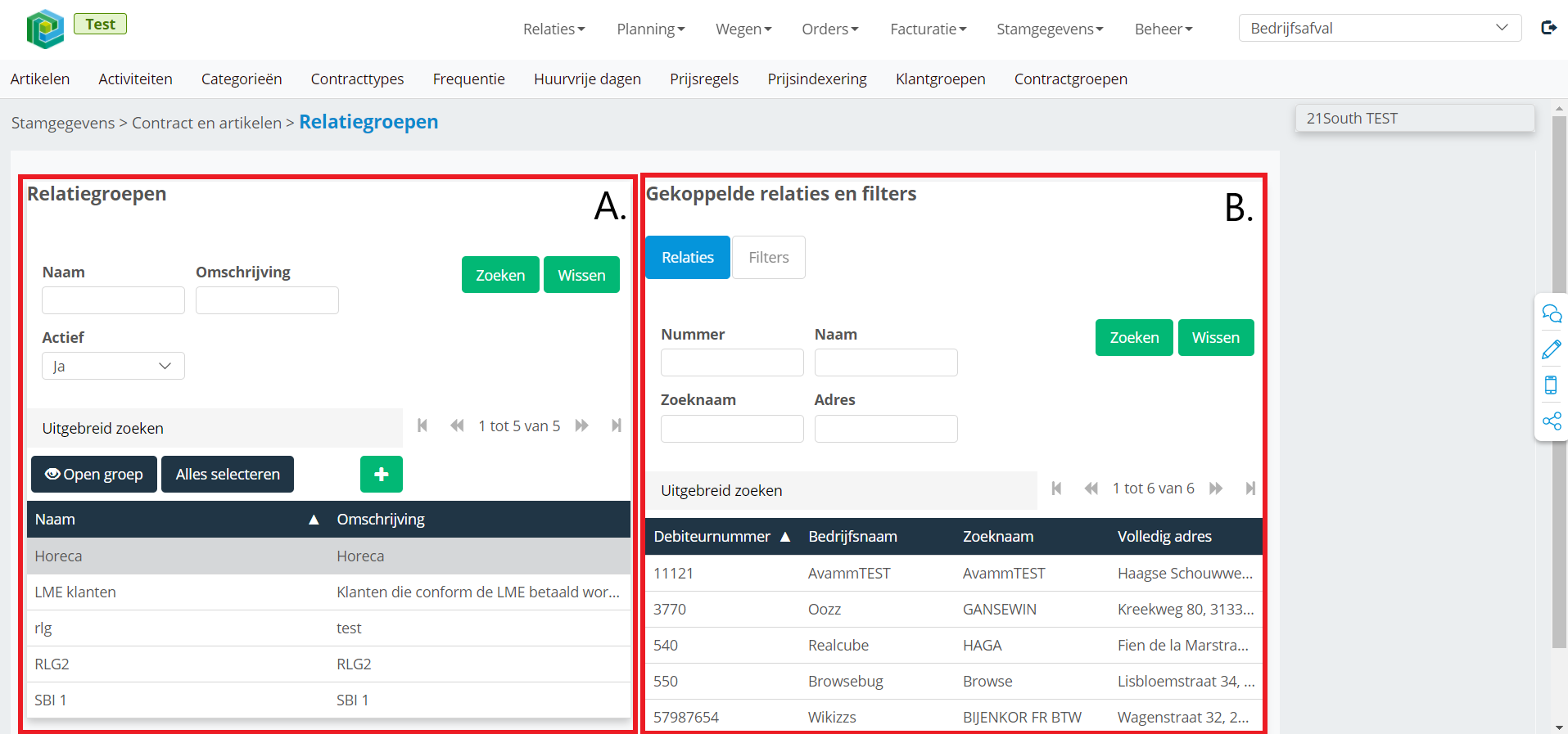
Task: Open the Facturatie menu
Action: pyautogui.click(x=929, y=29)
